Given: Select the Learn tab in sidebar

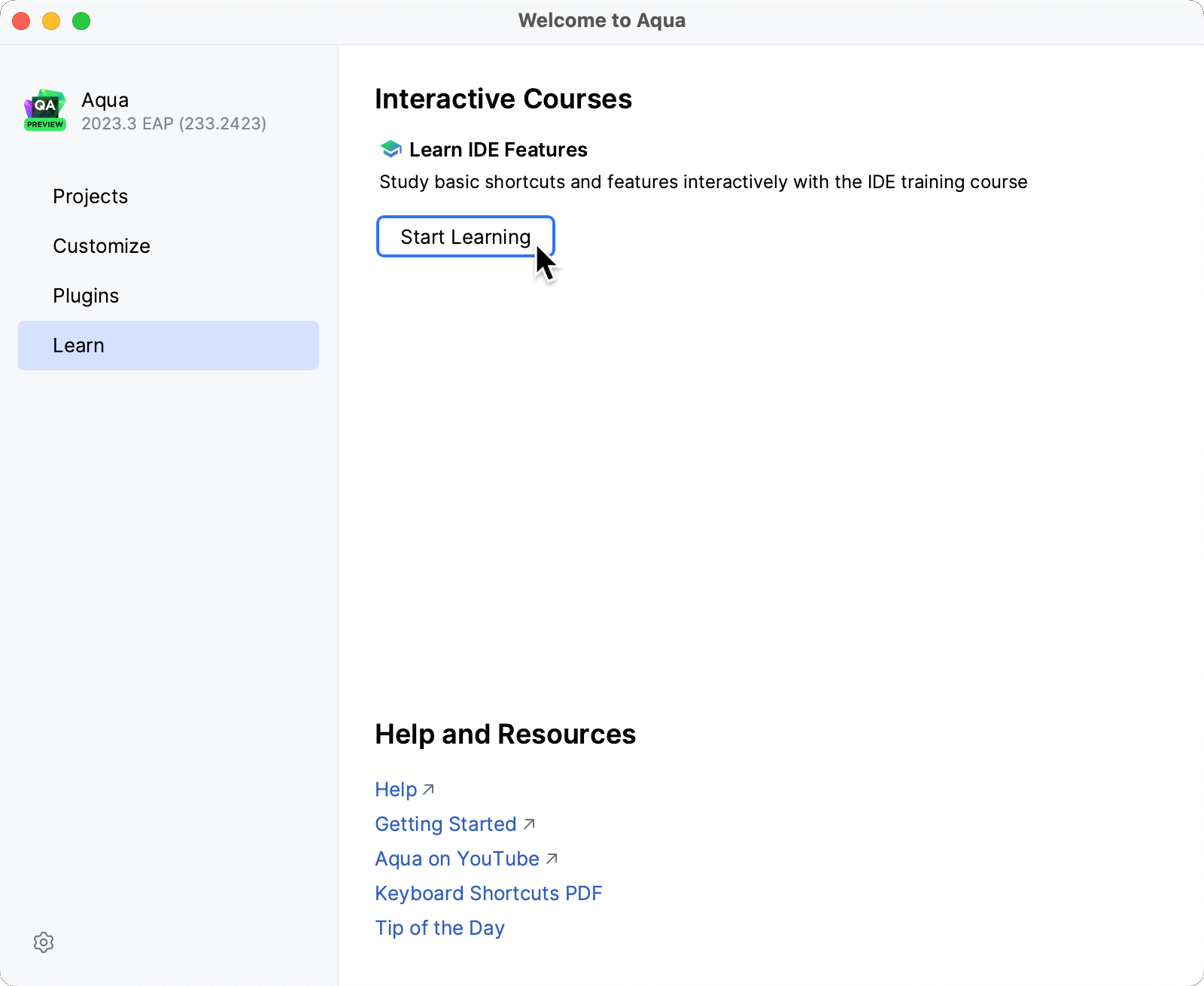Looking at the screenshot, I should (169, 345).
